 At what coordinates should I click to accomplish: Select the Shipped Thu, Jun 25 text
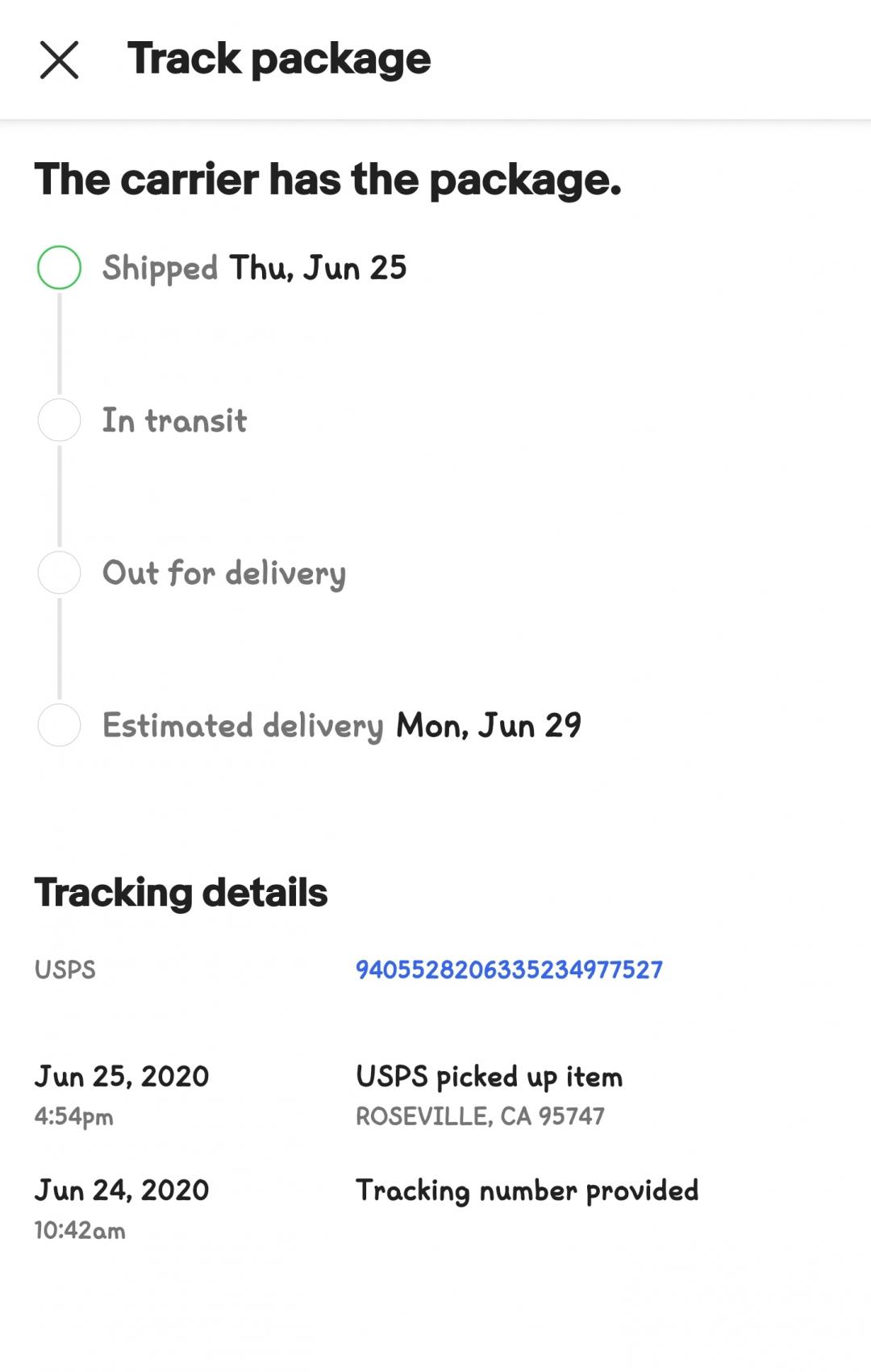254,269
